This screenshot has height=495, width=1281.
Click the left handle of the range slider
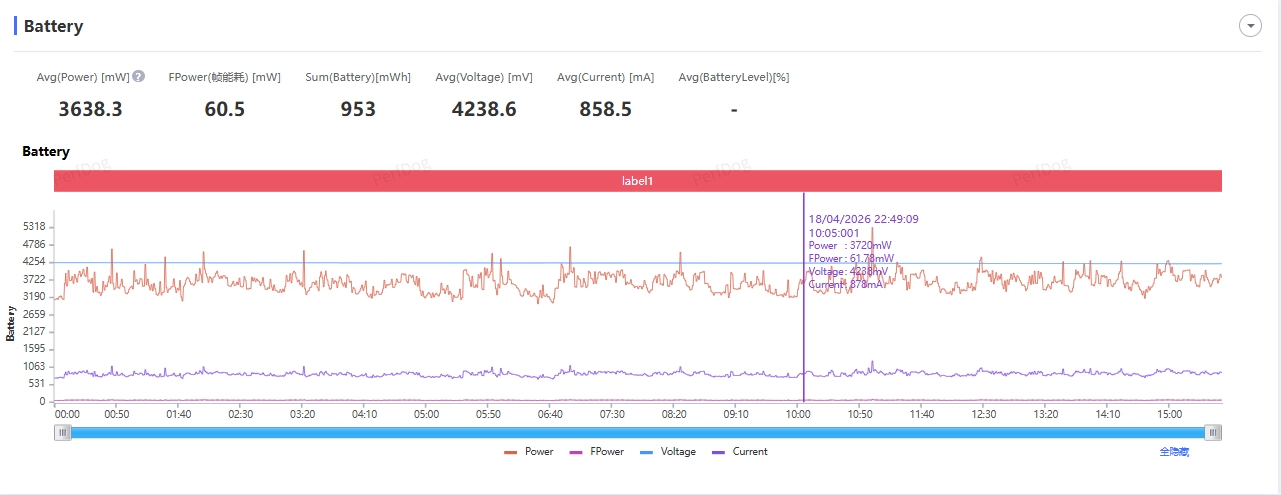pos(63,433)
